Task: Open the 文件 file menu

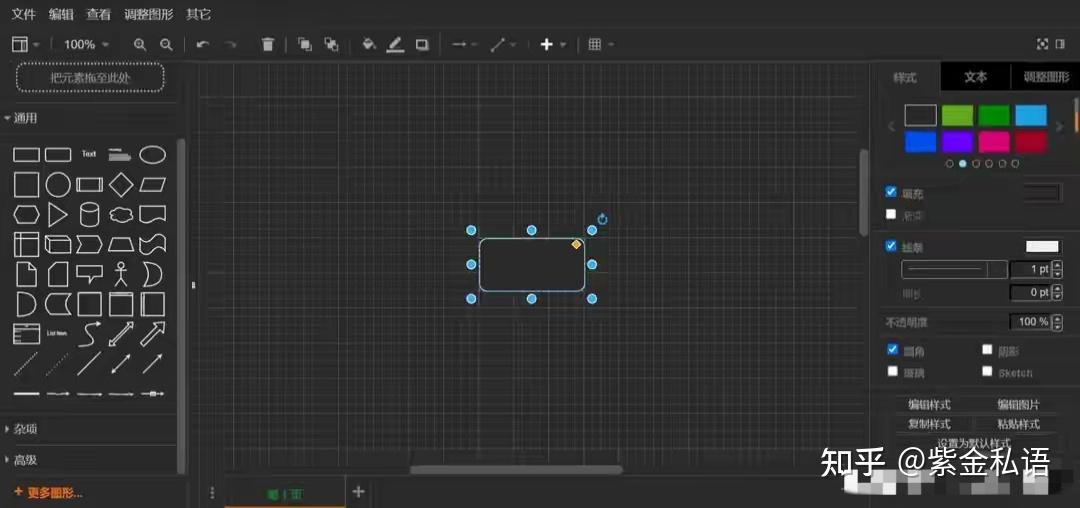Action: click(x=23, y=14)
